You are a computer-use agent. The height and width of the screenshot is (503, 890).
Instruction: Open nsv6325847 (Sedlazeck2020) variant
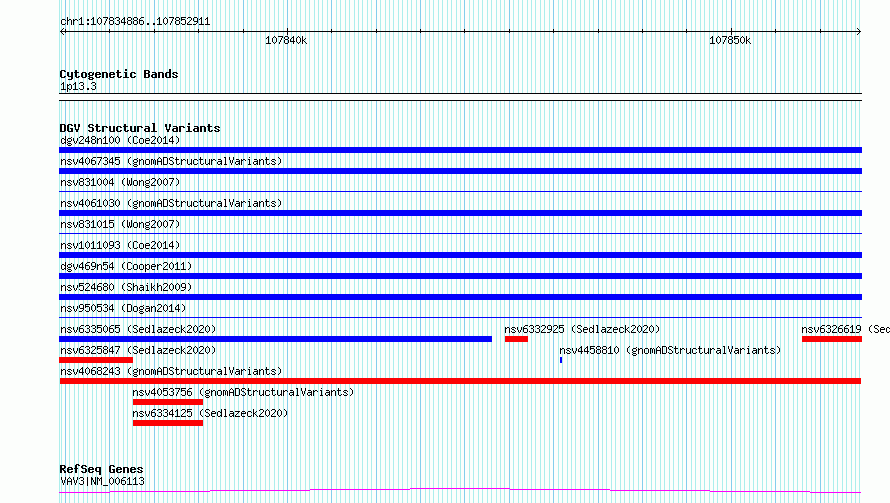[x=138, y=350]
